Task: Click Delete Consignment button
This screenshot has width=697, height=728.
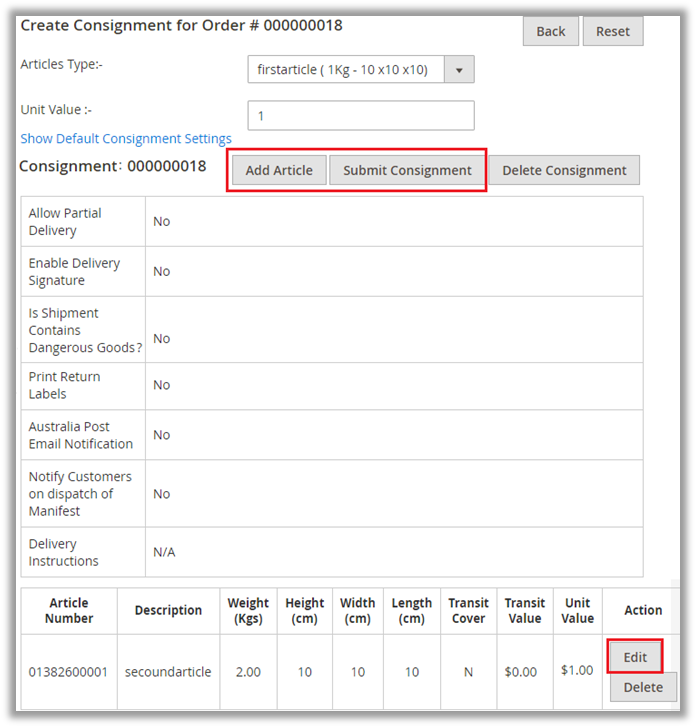Action: (564, 170)
